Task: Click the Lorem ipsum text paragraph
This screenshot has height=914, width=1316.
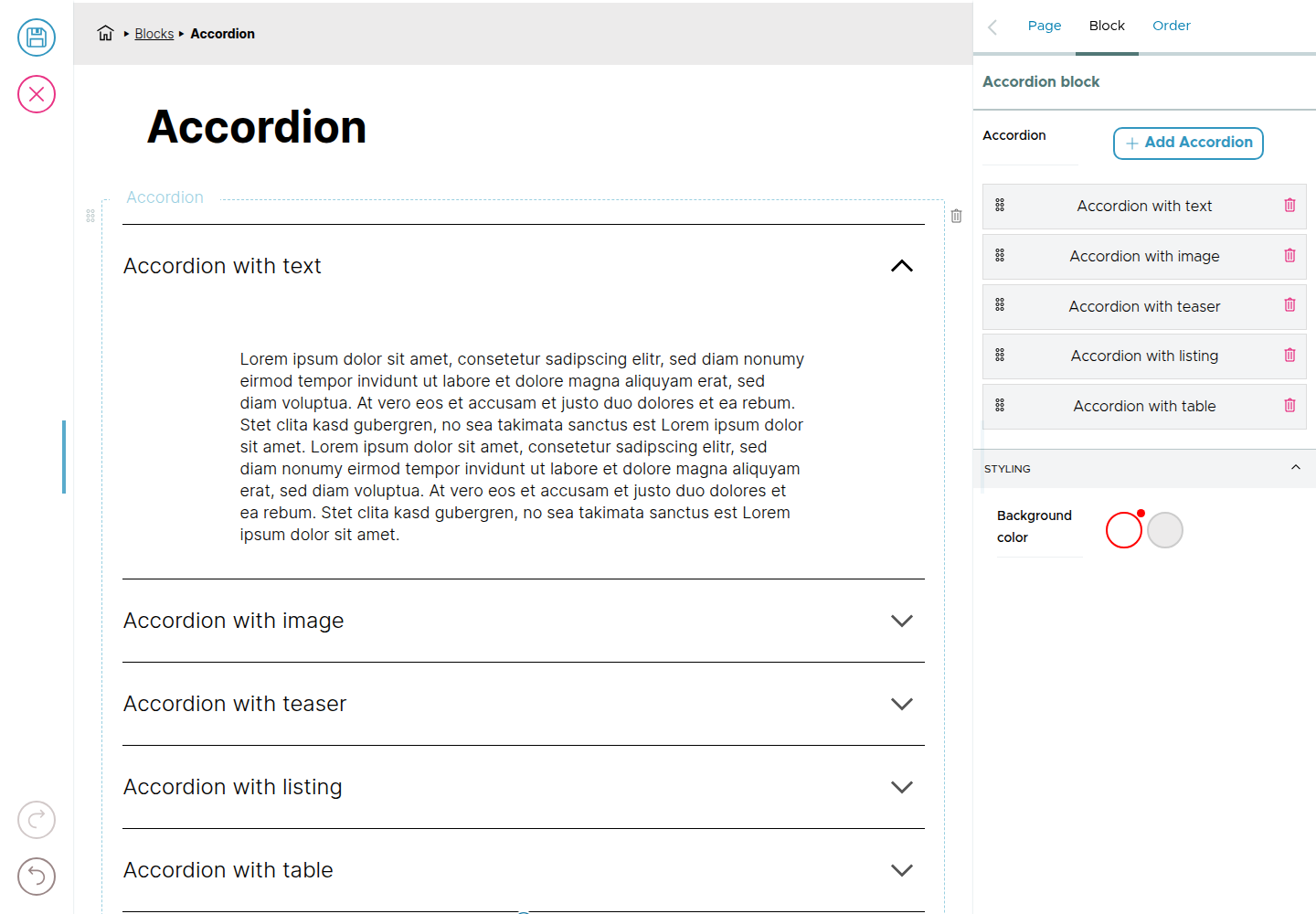Action: click(523, 447)
